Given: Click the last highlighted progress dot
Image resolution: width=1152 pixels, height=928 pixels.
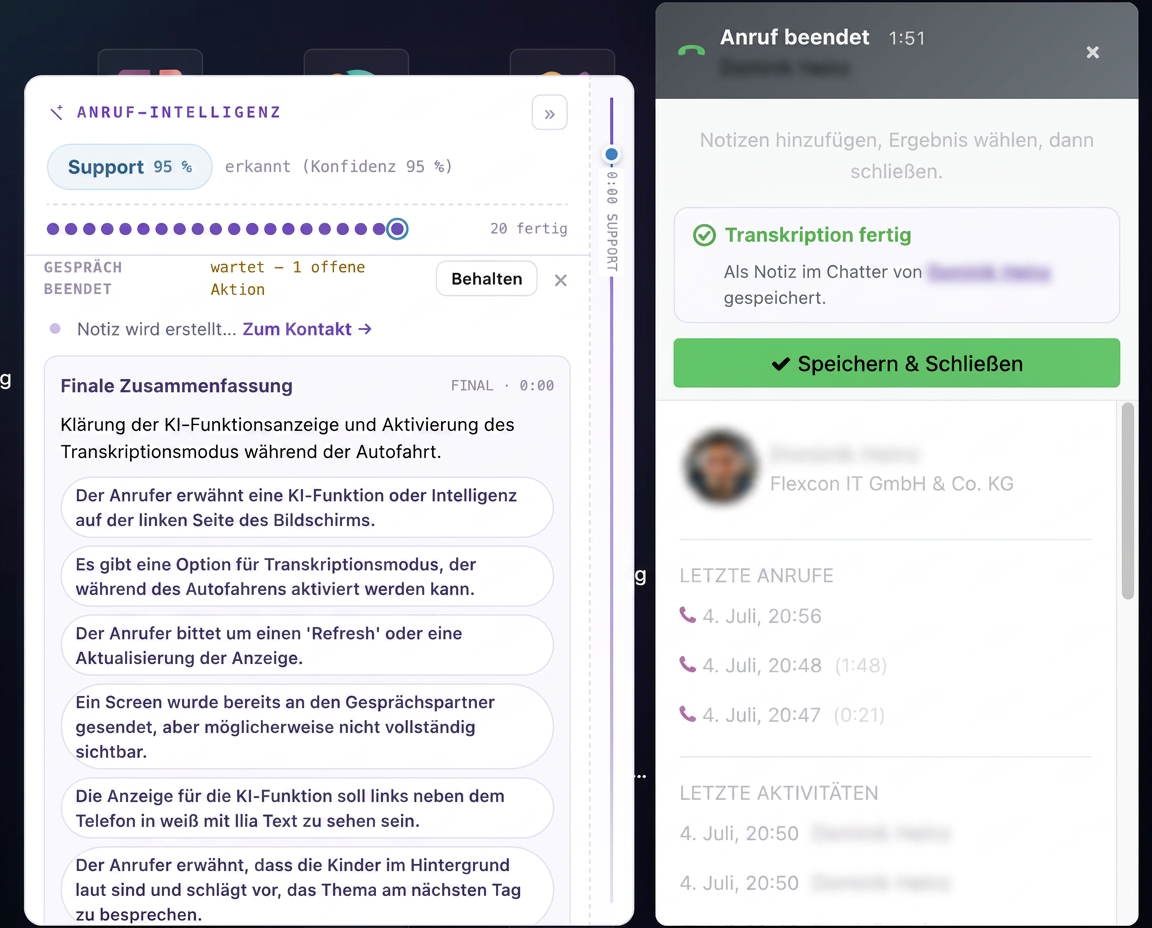Looking at the screenshot, I should pyautogui.click(x=397, y=229).
